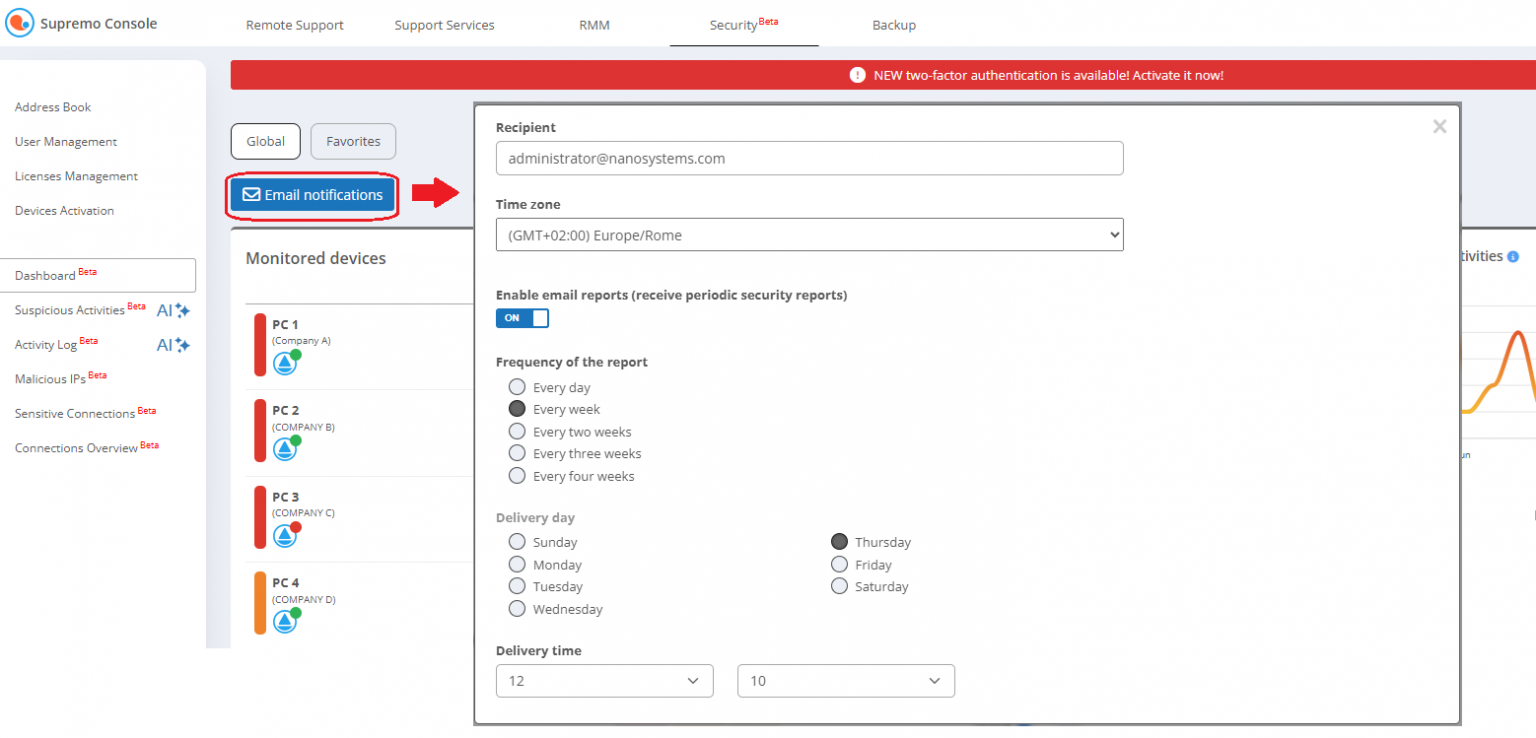Choose Every two weeks report frequency
1536x738 pixels.
(x=517, y=431)
